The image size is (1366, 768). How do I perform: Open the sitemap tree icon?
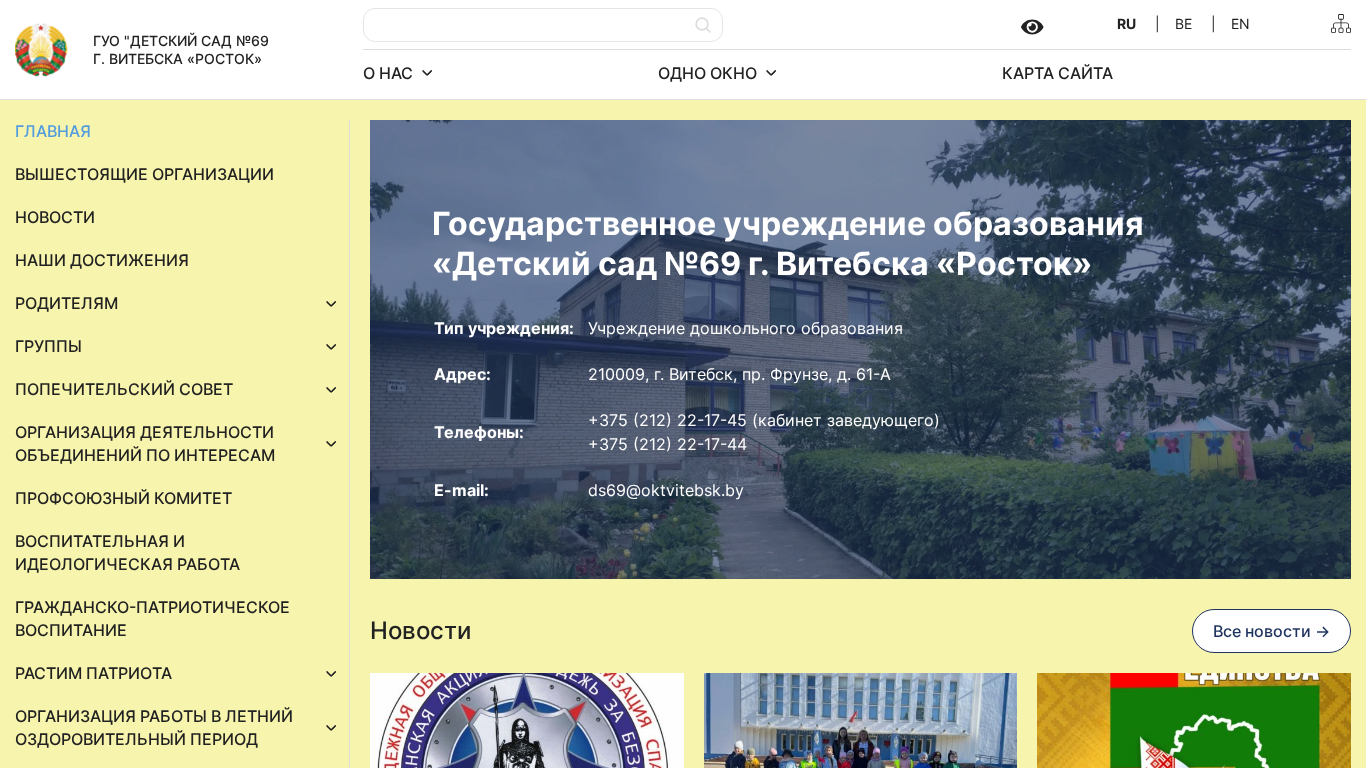[x=1341, y=24]
